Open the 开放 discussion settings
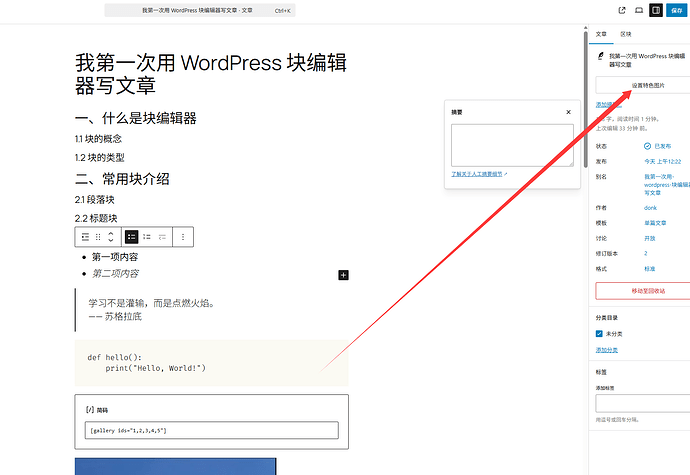 pos(650,238)
